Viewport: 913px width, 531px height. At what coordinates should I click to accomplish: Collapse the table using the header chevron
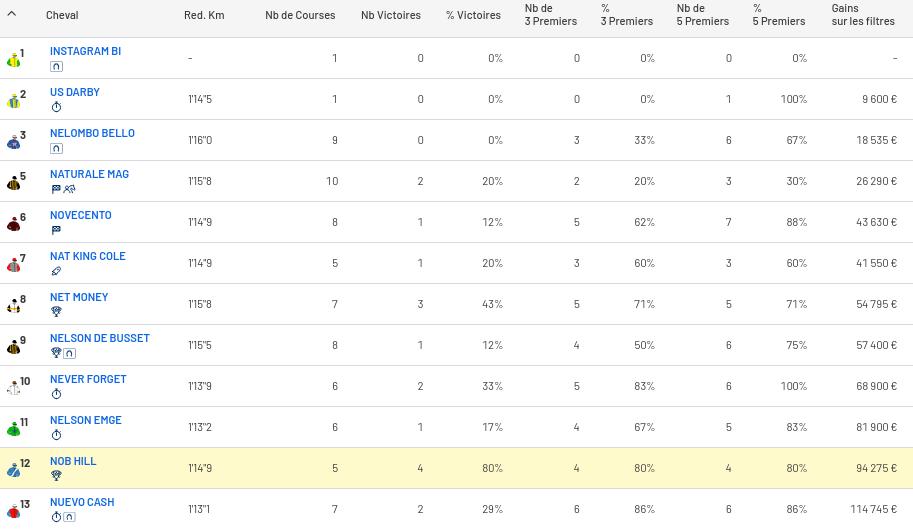[x=12, y=15]
